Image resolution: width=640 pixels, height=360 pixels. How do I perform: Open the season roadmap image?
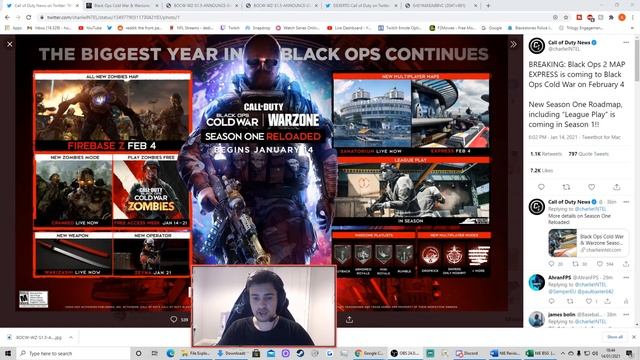(x=262, y=173)
